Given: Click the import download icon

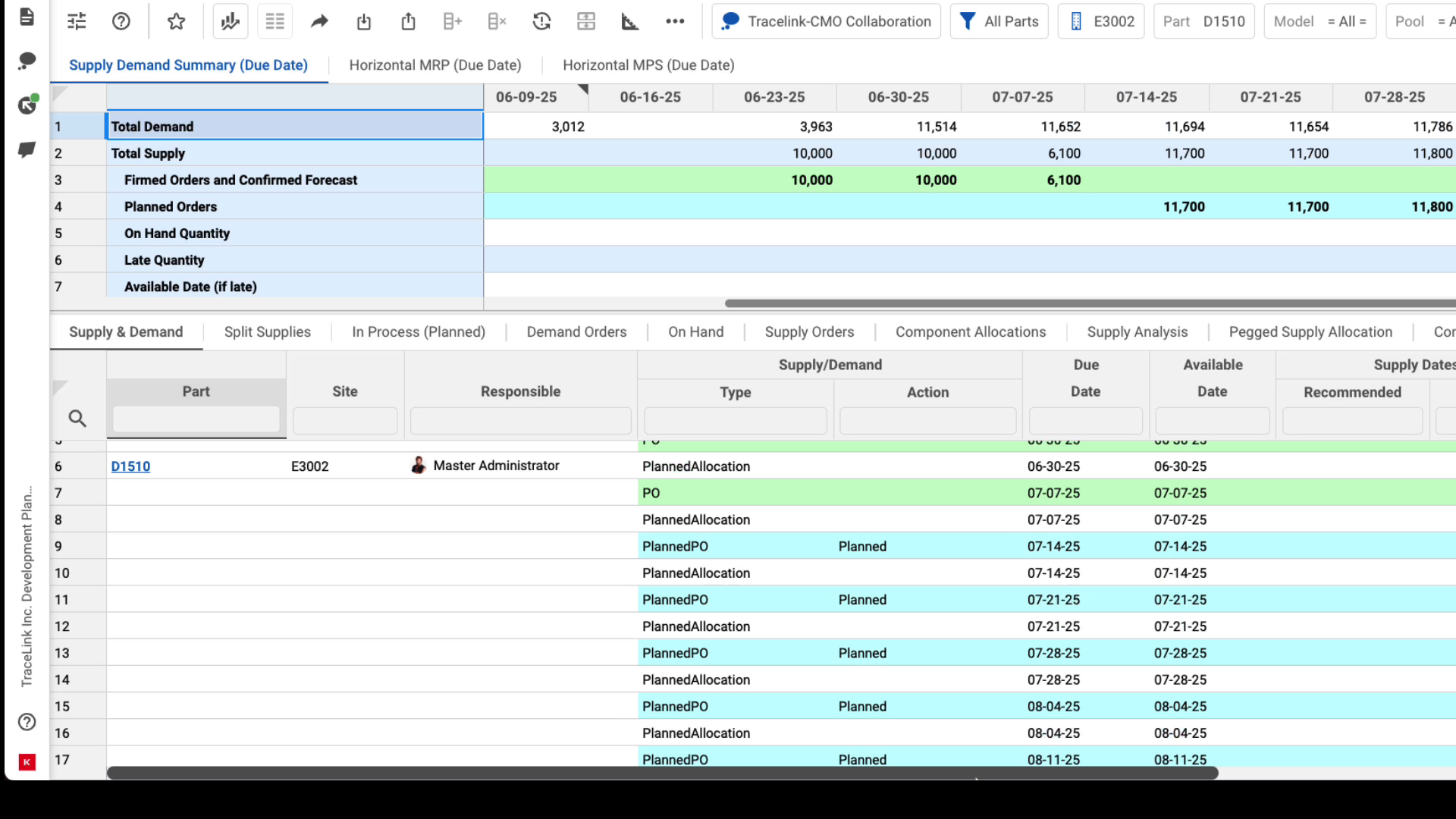Looking at the screenshot, I should click(x=364, y=21).
